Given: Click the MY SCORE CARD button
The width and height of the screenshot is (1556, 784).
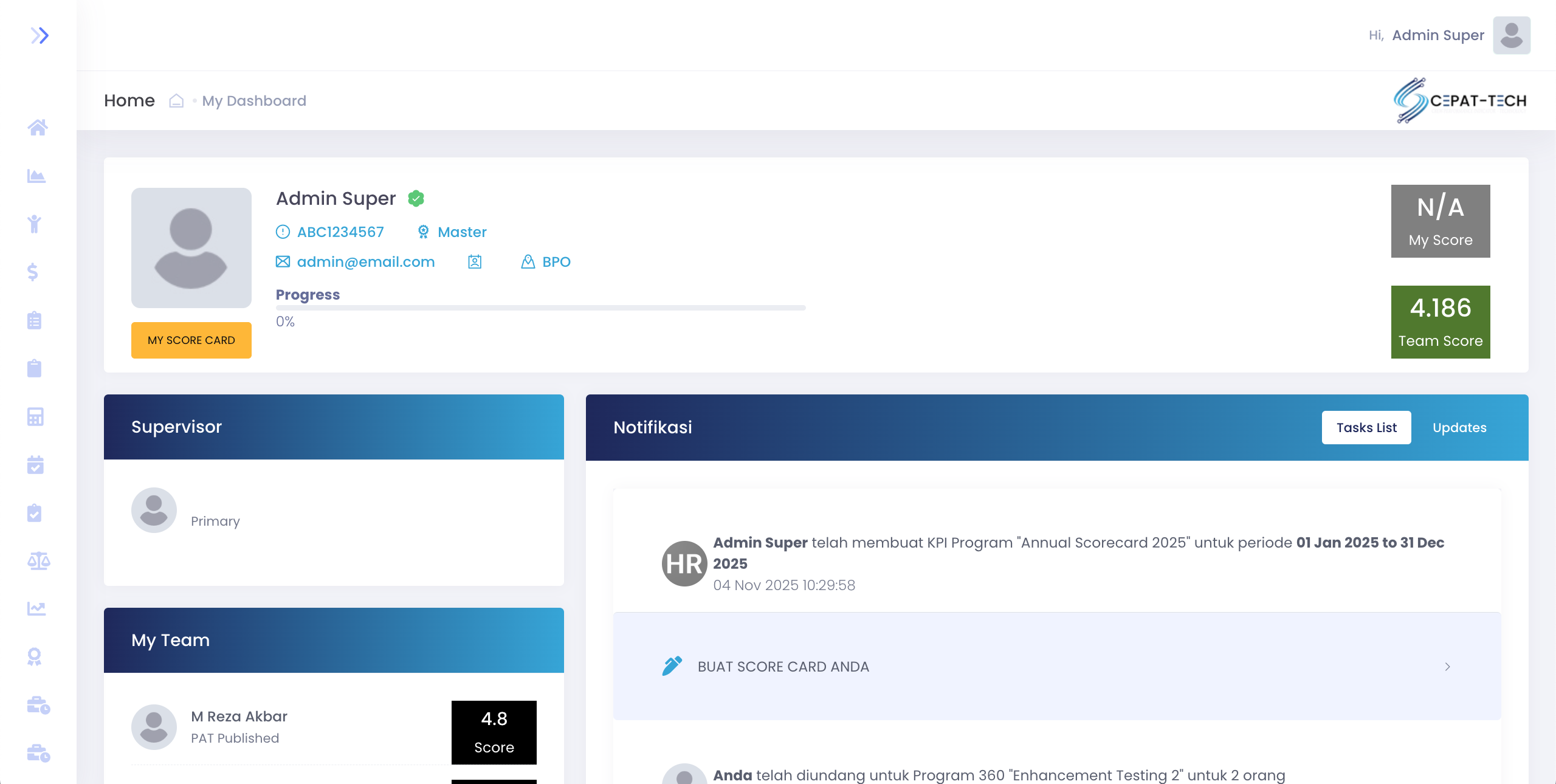Looking at the screenshot, I should pos(191,340).
